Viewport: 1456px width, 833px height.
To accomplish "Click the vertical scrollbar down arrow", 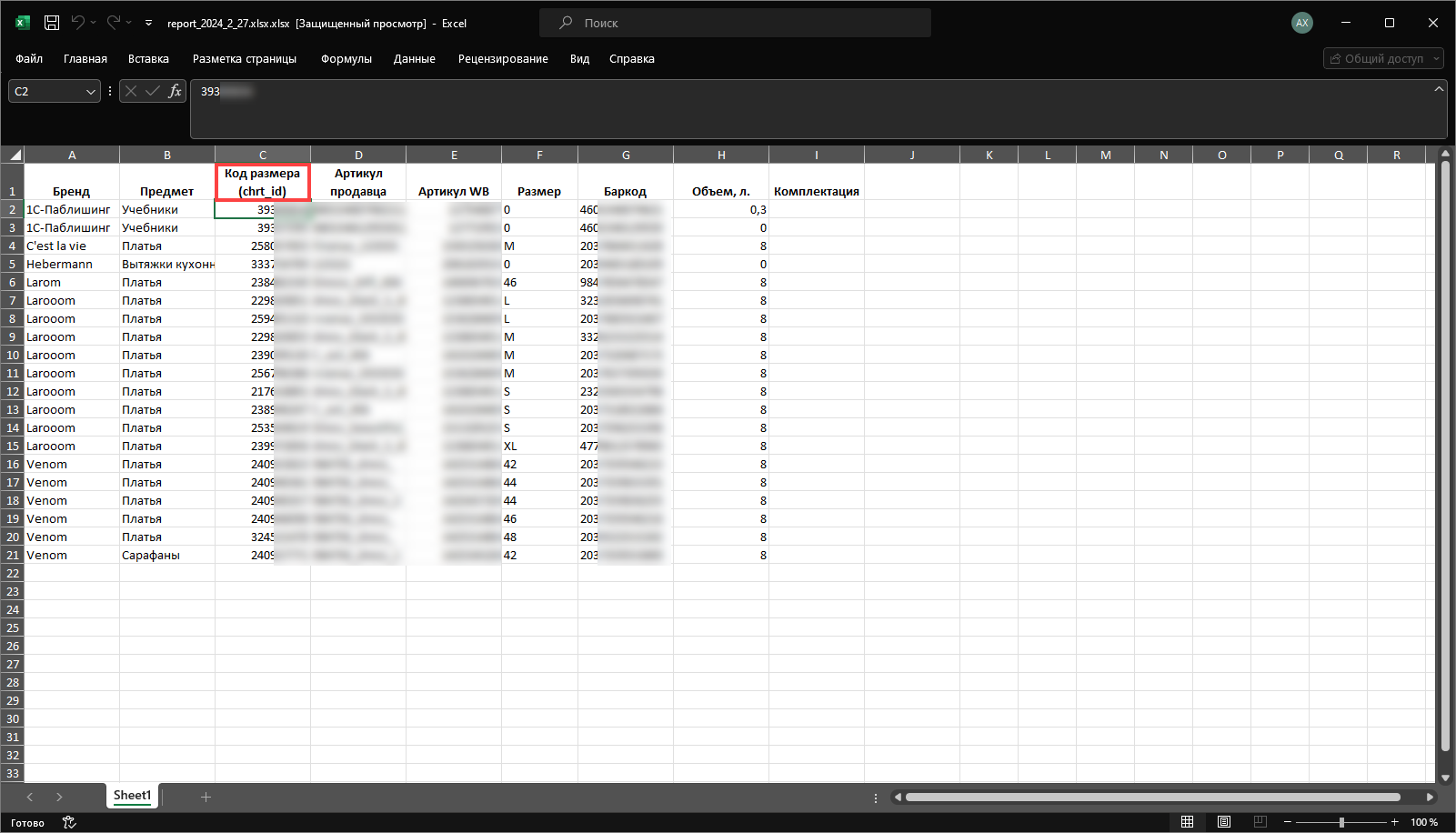I will point(1445,778).
